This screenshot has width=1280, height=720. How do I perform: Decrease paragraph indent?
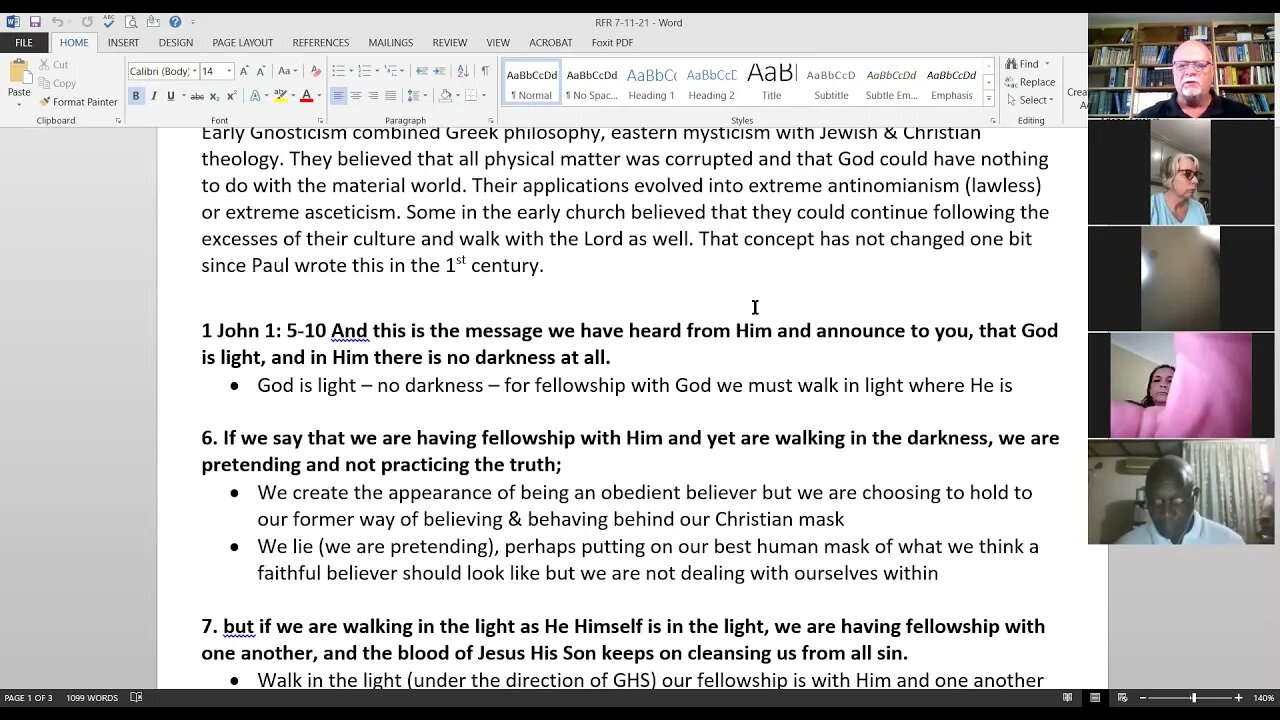tap(422, 71)
